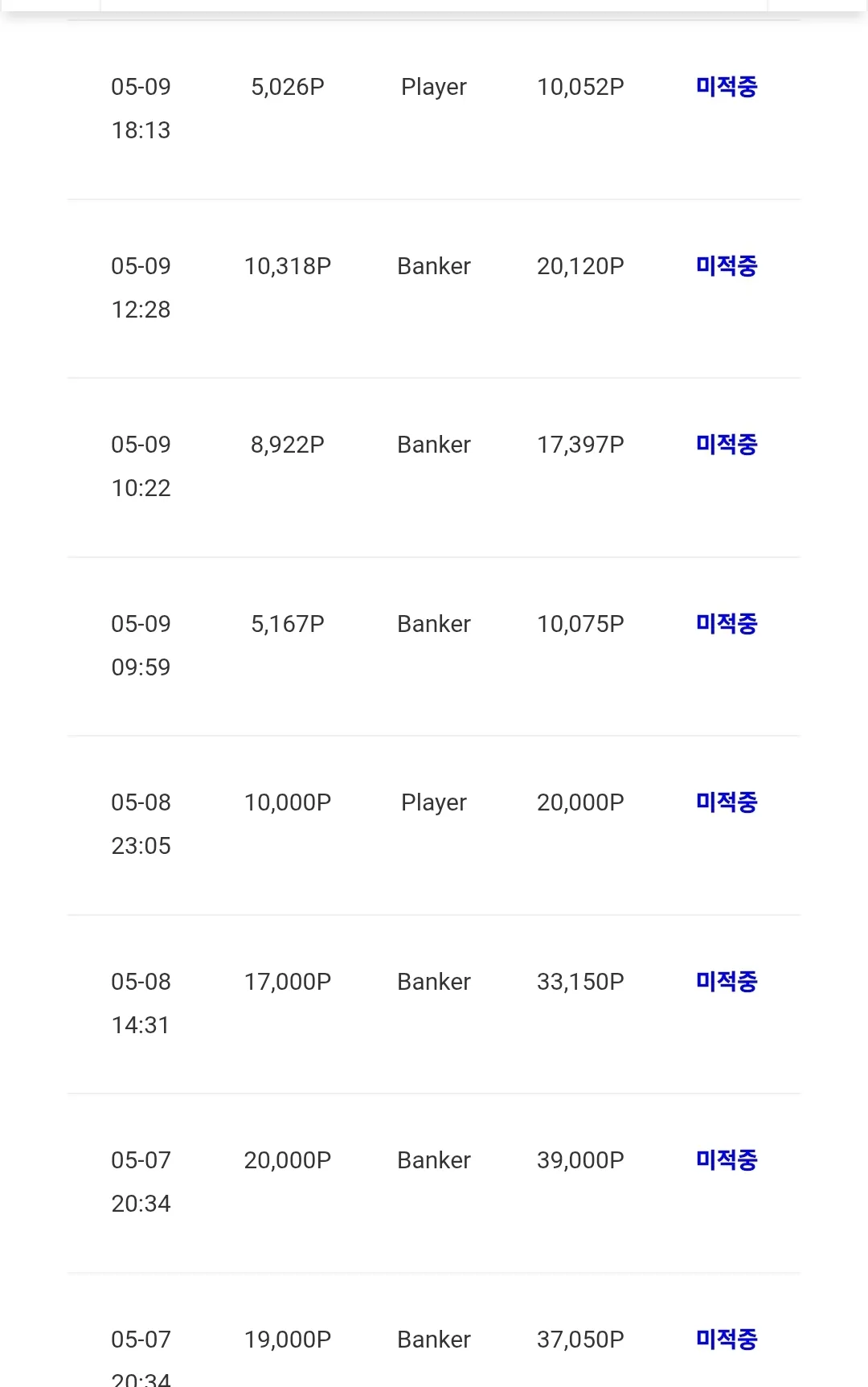Image resolution: width=868 pixels, height=1387 pixels.
Task: Click 미적중 status for 05-09 18:13 row
Action: pyautogui.click(x=727, y=87)
